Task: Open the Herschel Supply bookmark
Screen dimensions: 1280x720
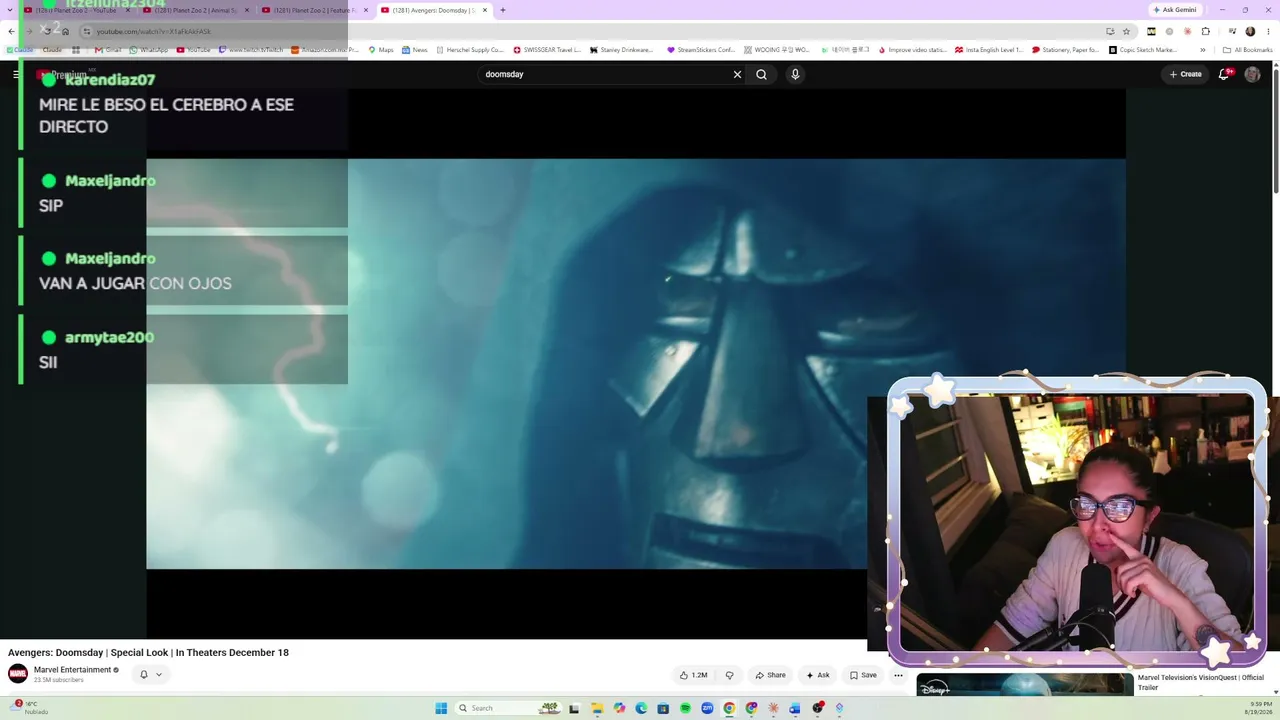Action: (x=470, y=50)
